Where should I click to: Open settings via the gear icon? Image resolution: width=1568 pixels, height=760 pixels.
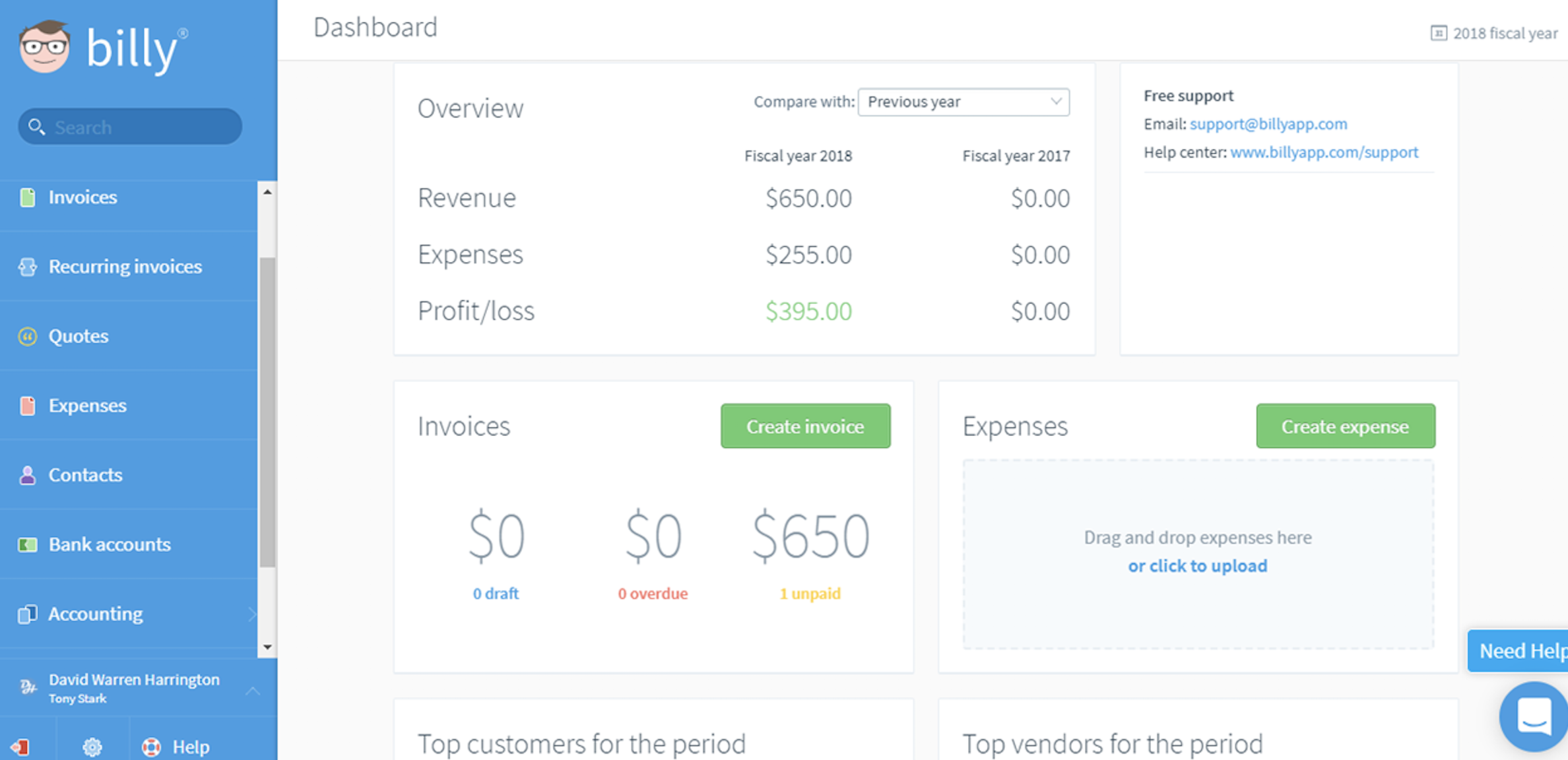[x=92, y=747]
